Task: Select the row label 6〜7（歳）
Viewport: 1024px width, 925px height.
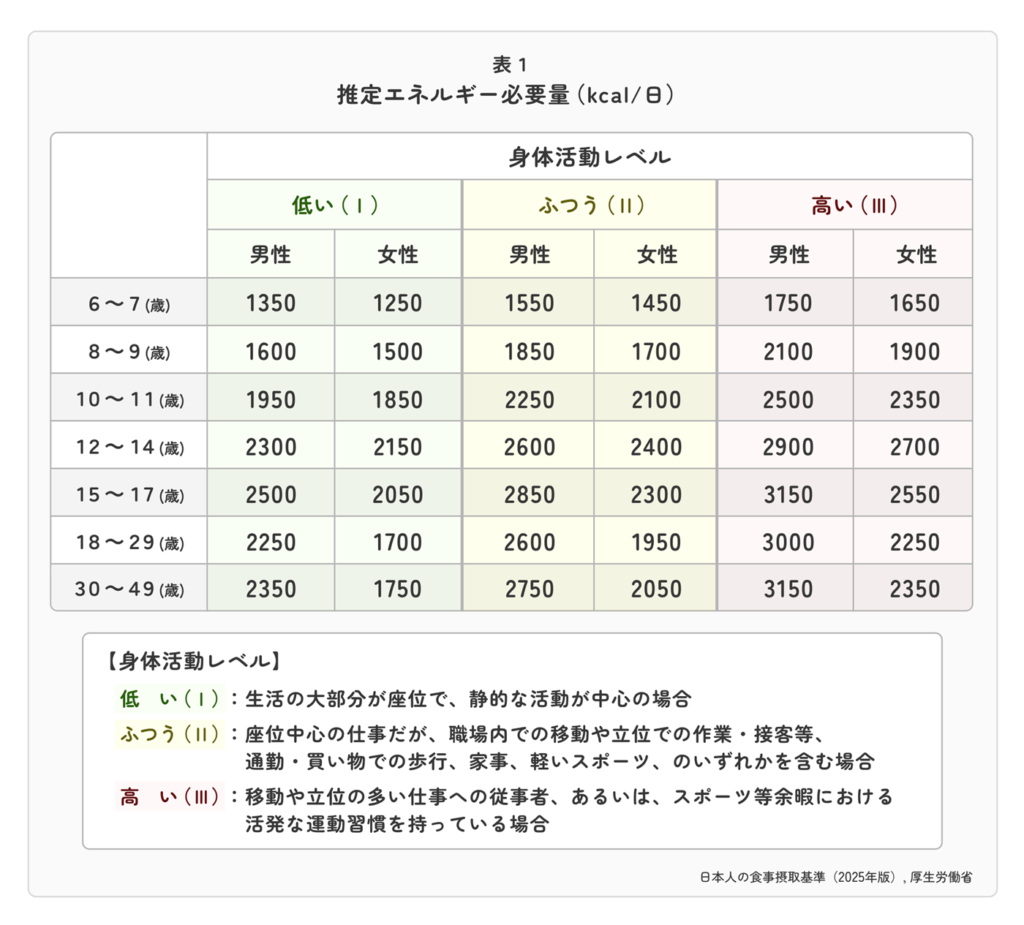Action: [x=129, y=304]
